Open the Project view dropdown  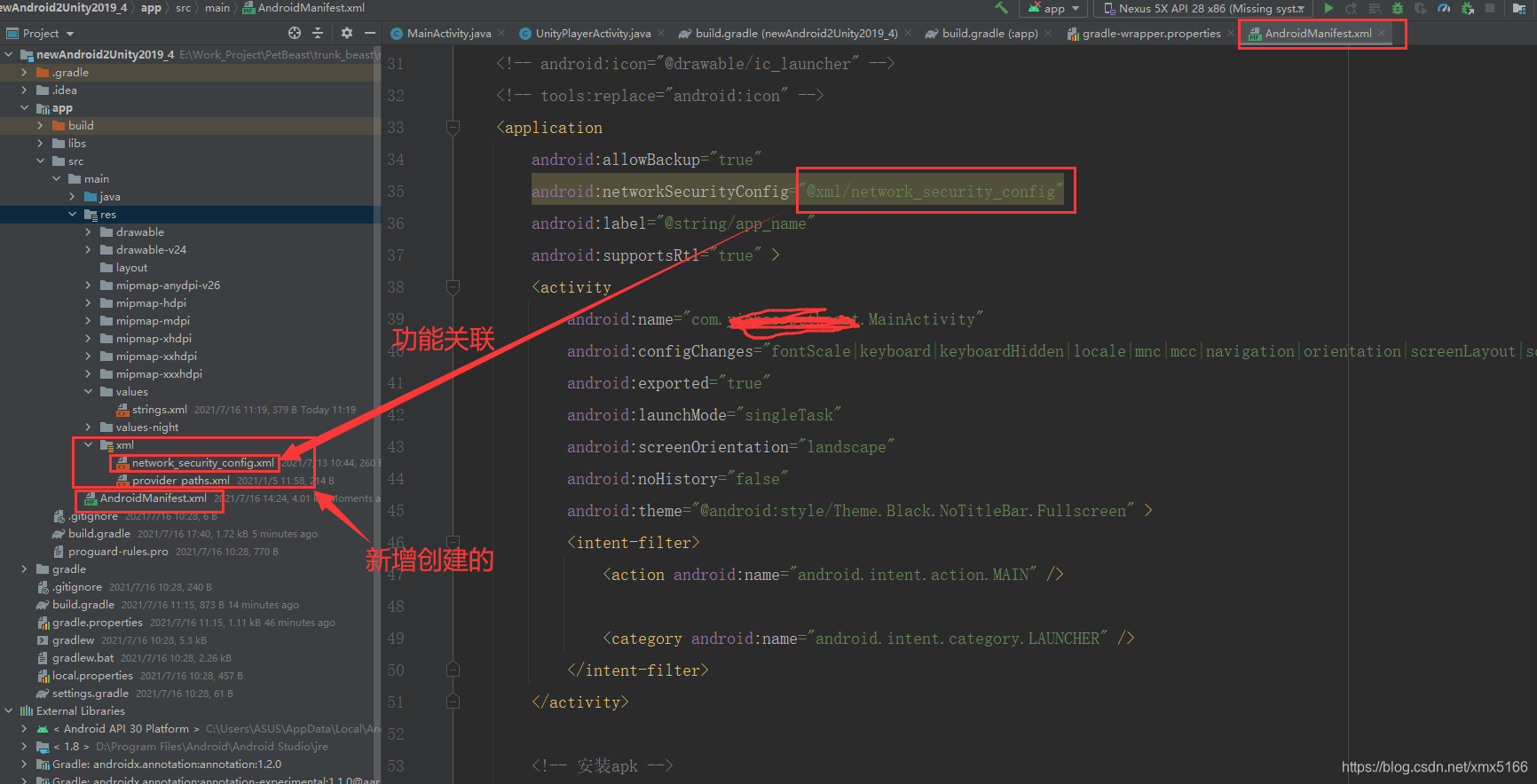tap(41, 33)
